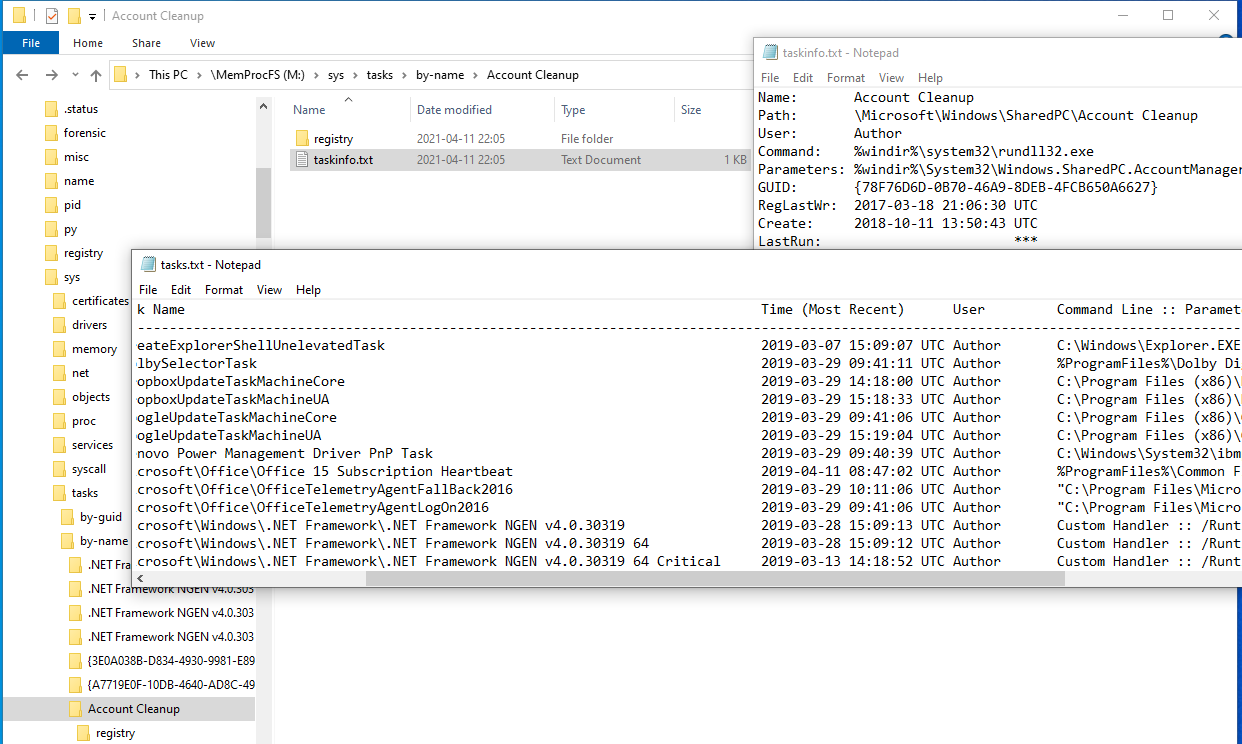Open View menu in tasks.txt Notepad

coord(269,289)
